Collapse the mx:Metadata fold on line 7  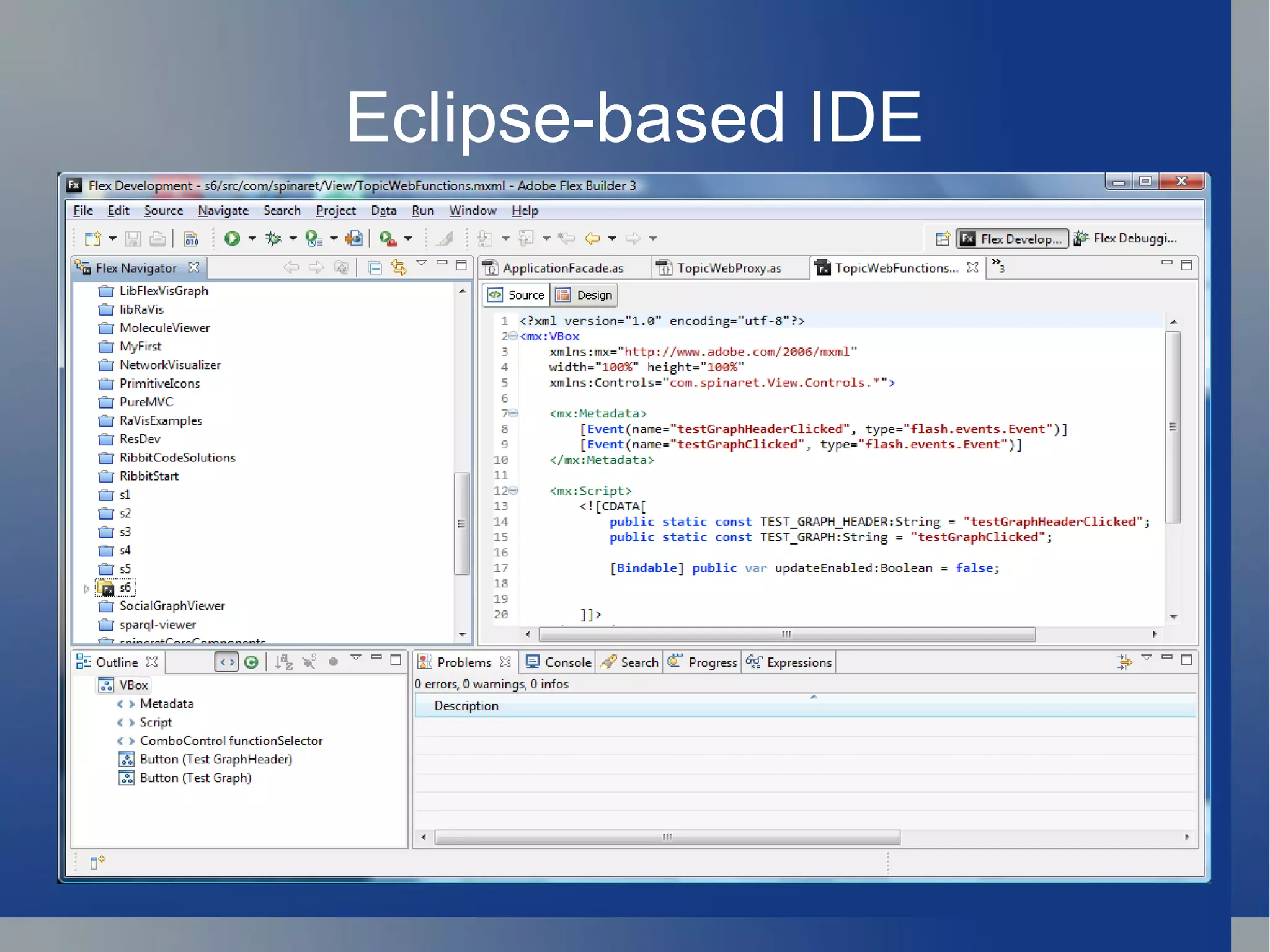click(513, 413)
